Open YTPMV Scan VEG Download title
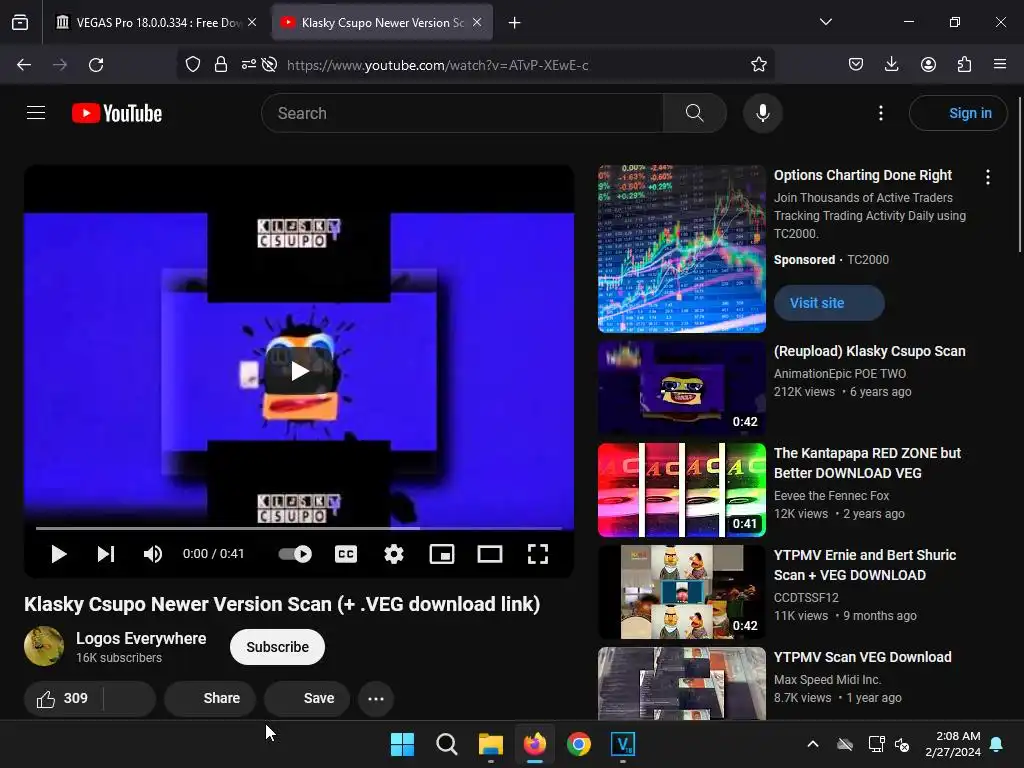The width and height of the screenshot is (1024, 768). click(862, 657)
